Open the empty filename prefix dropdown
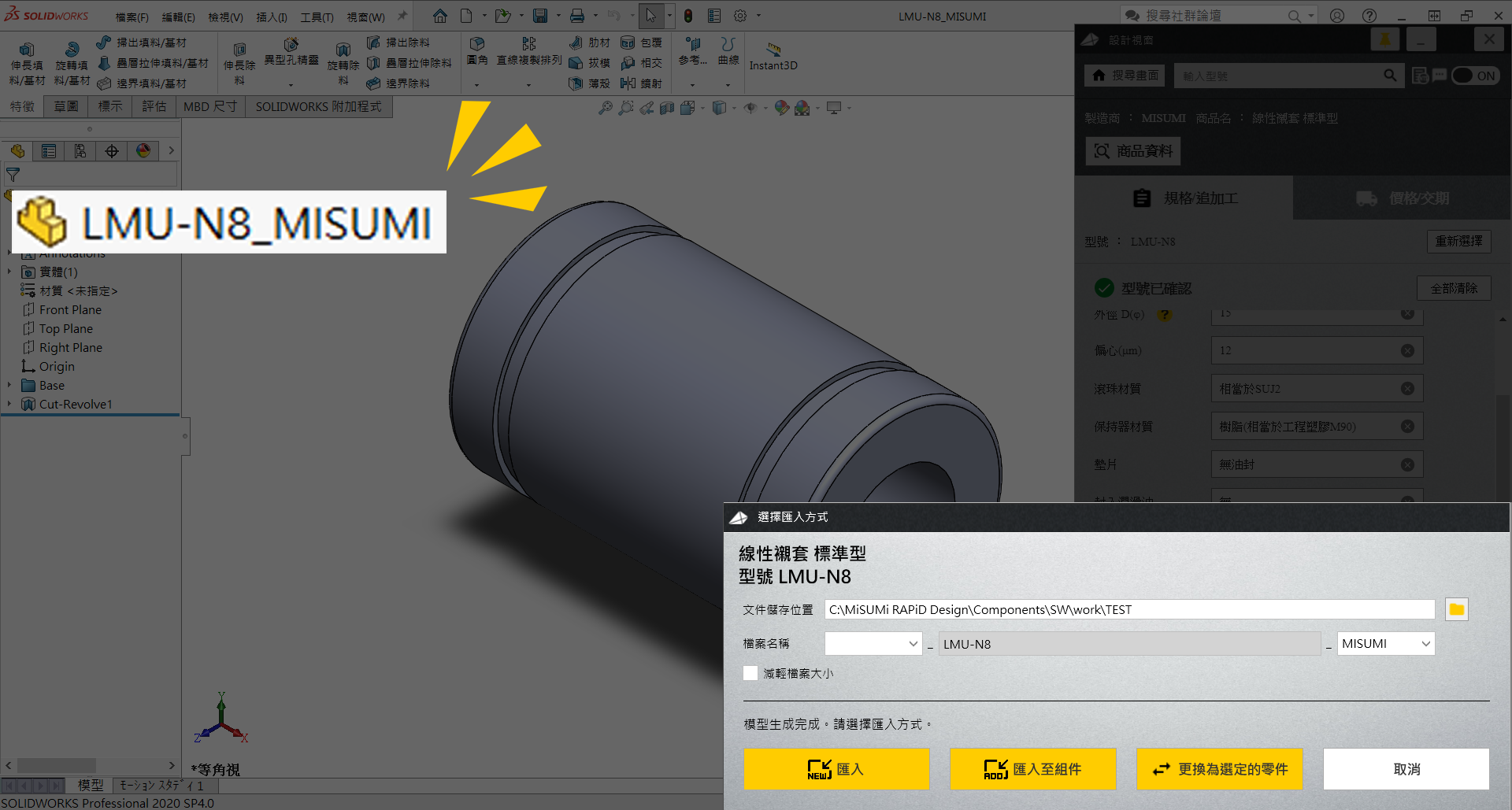The height and width of the screenshot is (810, 1512). point(873,644)
